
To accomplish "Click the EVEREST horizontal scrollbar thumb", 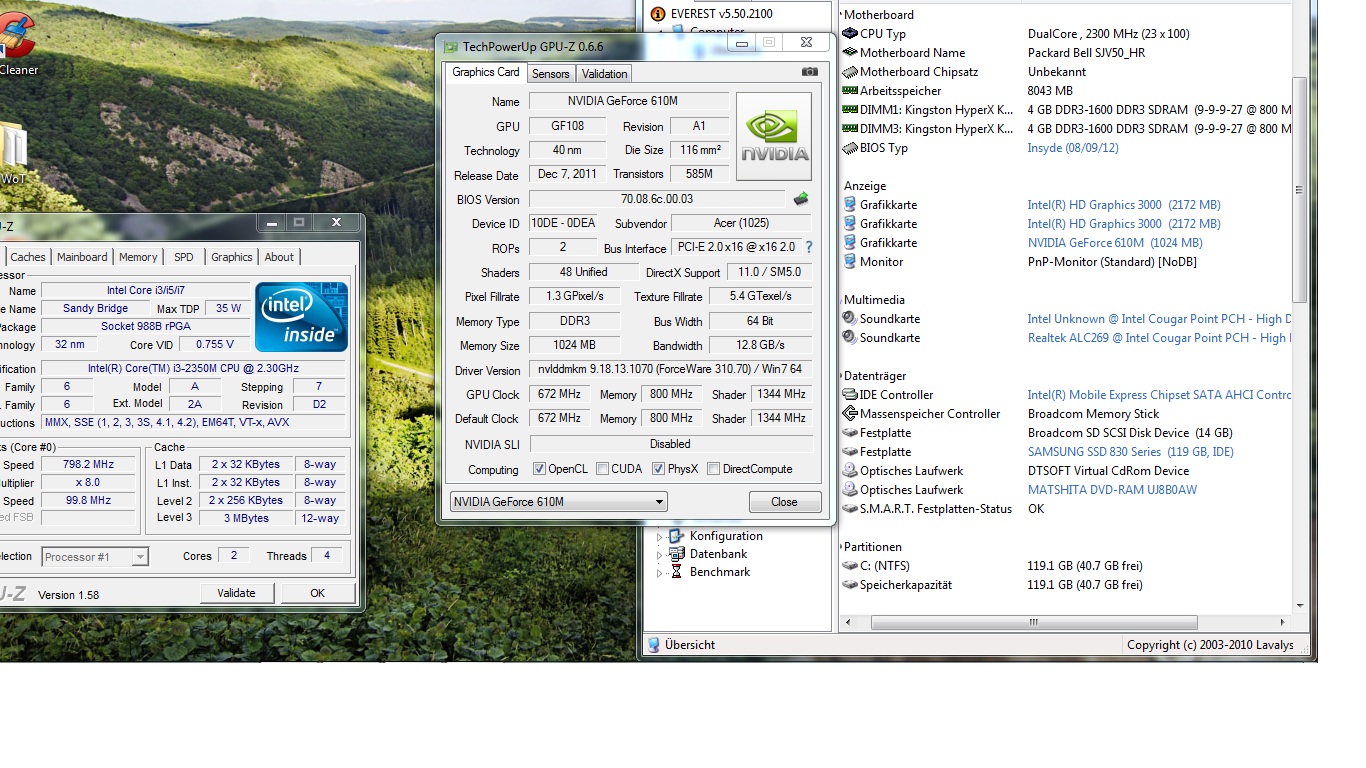I will tap(1034, 622).
